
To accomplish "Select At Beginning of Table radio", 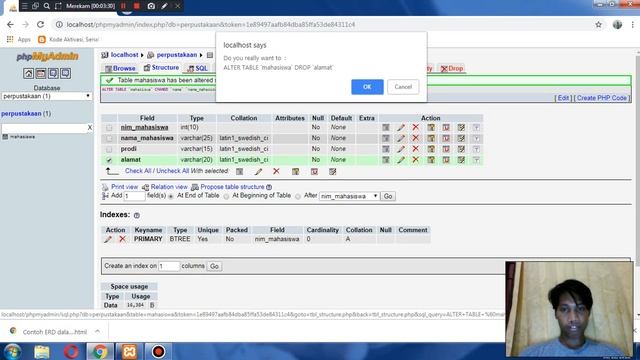I will 226,196.
